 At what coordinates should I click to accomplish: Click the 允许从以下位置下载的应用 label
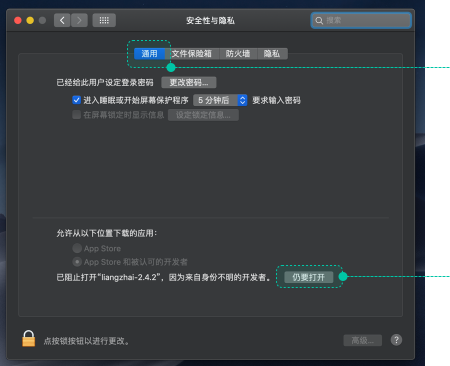click(x=106, y=233)
